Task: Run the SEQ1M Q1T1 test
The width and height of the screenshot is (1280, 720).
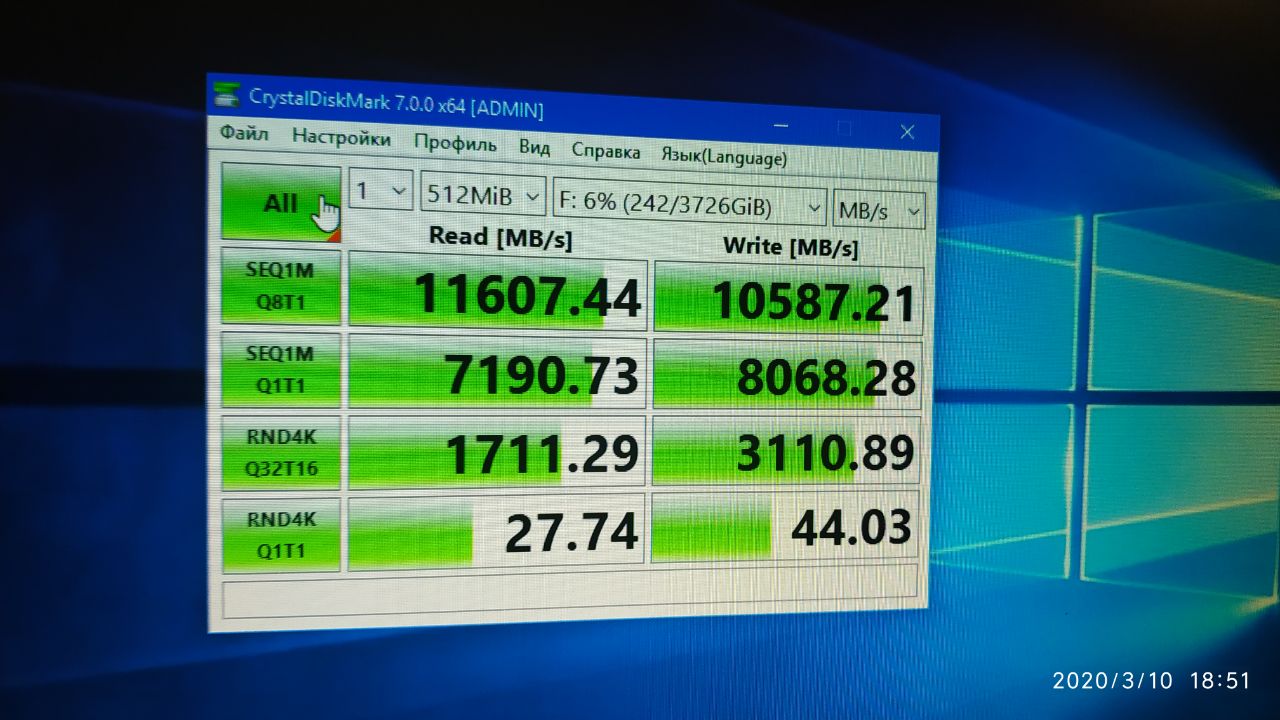Action: pos(280,369)
